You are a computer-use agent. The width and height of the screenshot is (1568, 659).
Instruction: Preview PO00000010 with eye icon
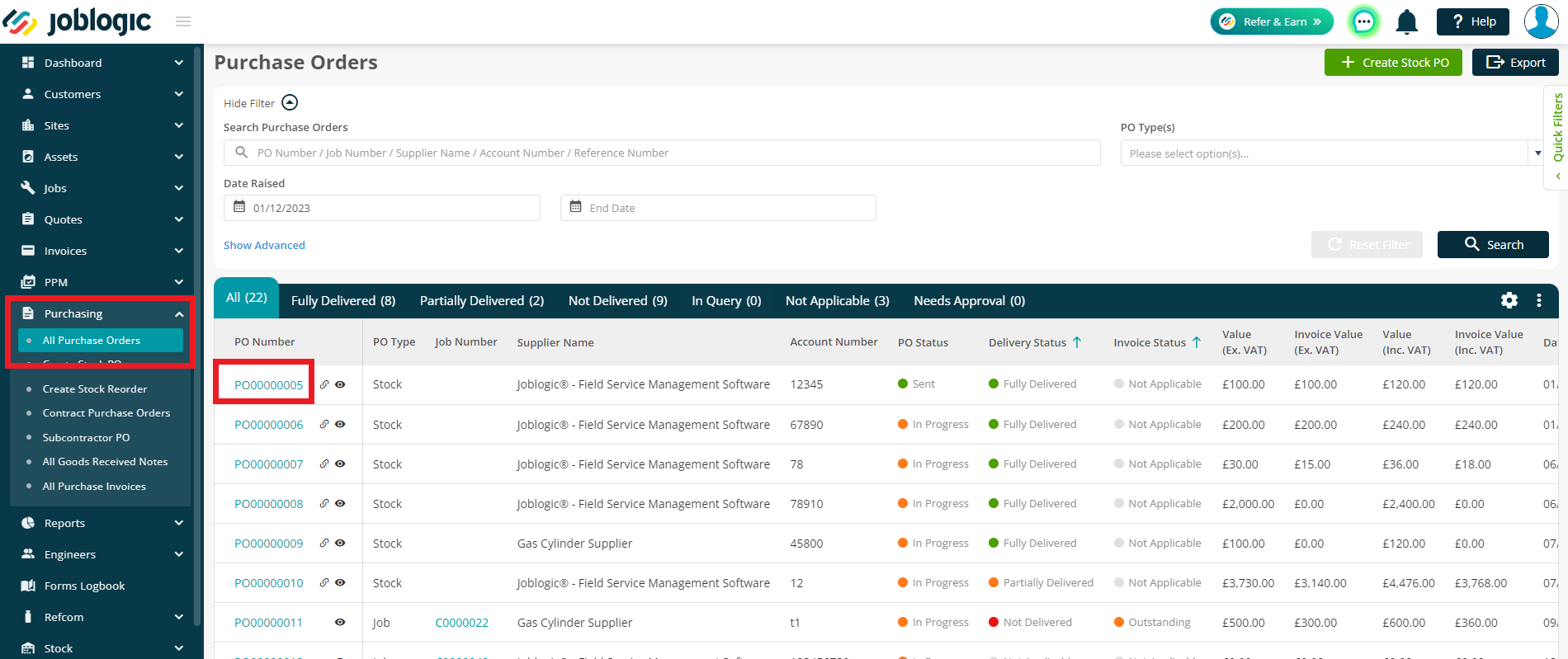340,582
